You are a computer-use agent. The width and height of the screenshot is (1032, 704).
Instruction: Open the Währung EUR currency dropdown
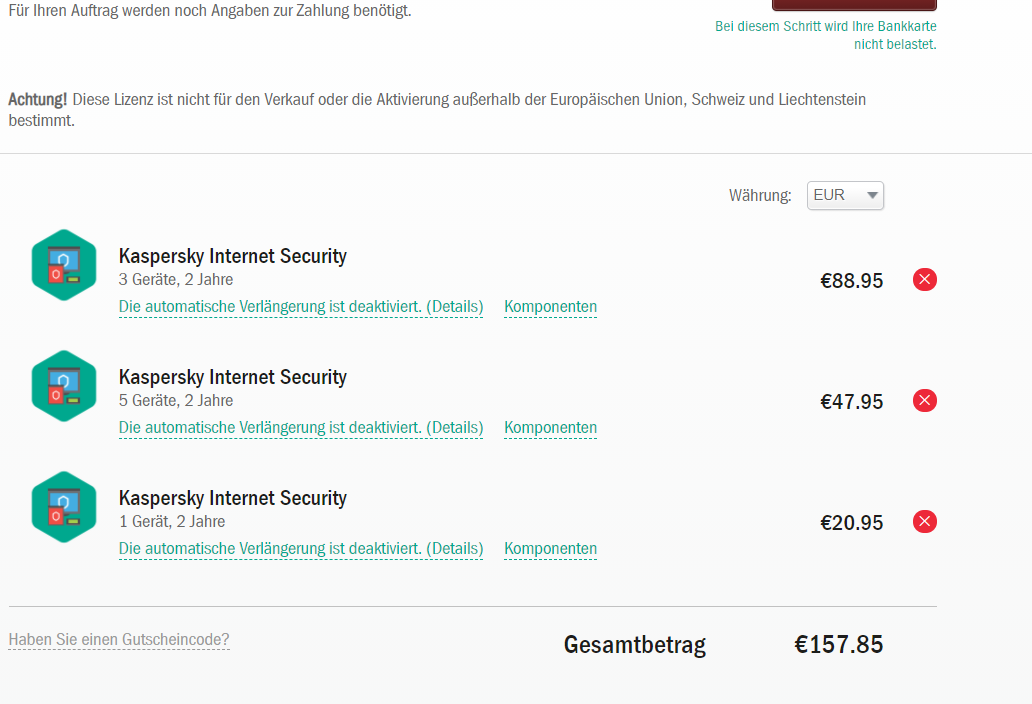pos(845,195)
